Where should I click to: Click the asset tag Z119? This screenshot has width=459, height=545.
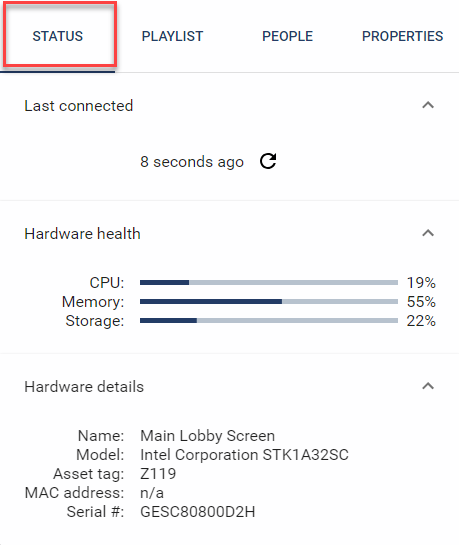tap(158, 473)
